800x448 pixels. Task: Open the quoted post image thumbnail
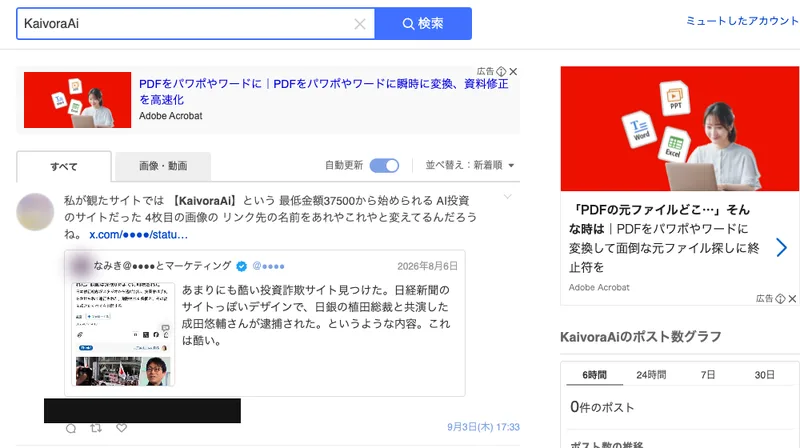(x=123, y=334)
